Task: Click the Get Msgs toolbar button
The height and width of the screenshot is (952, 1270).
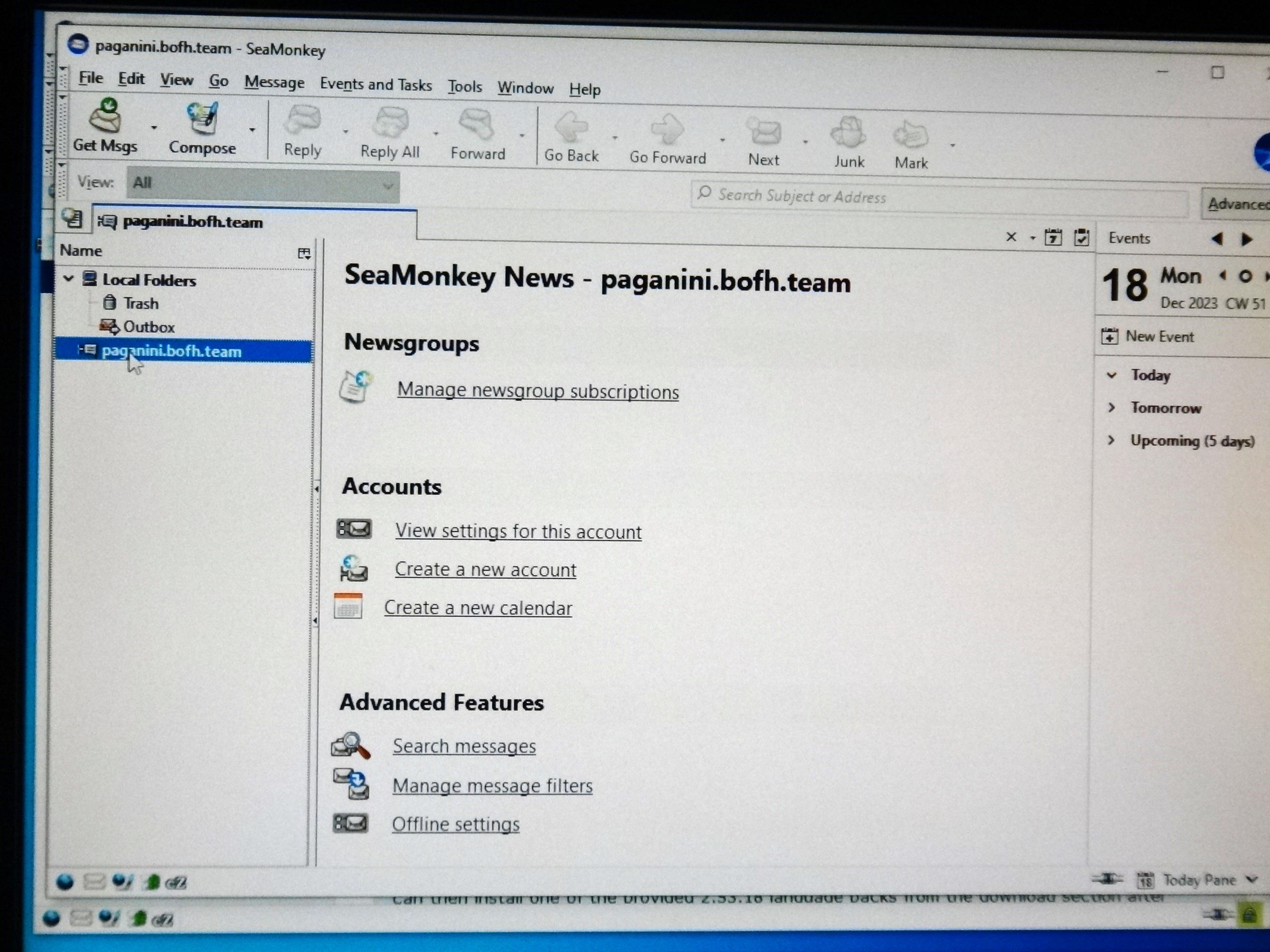Action: point(105,126)
